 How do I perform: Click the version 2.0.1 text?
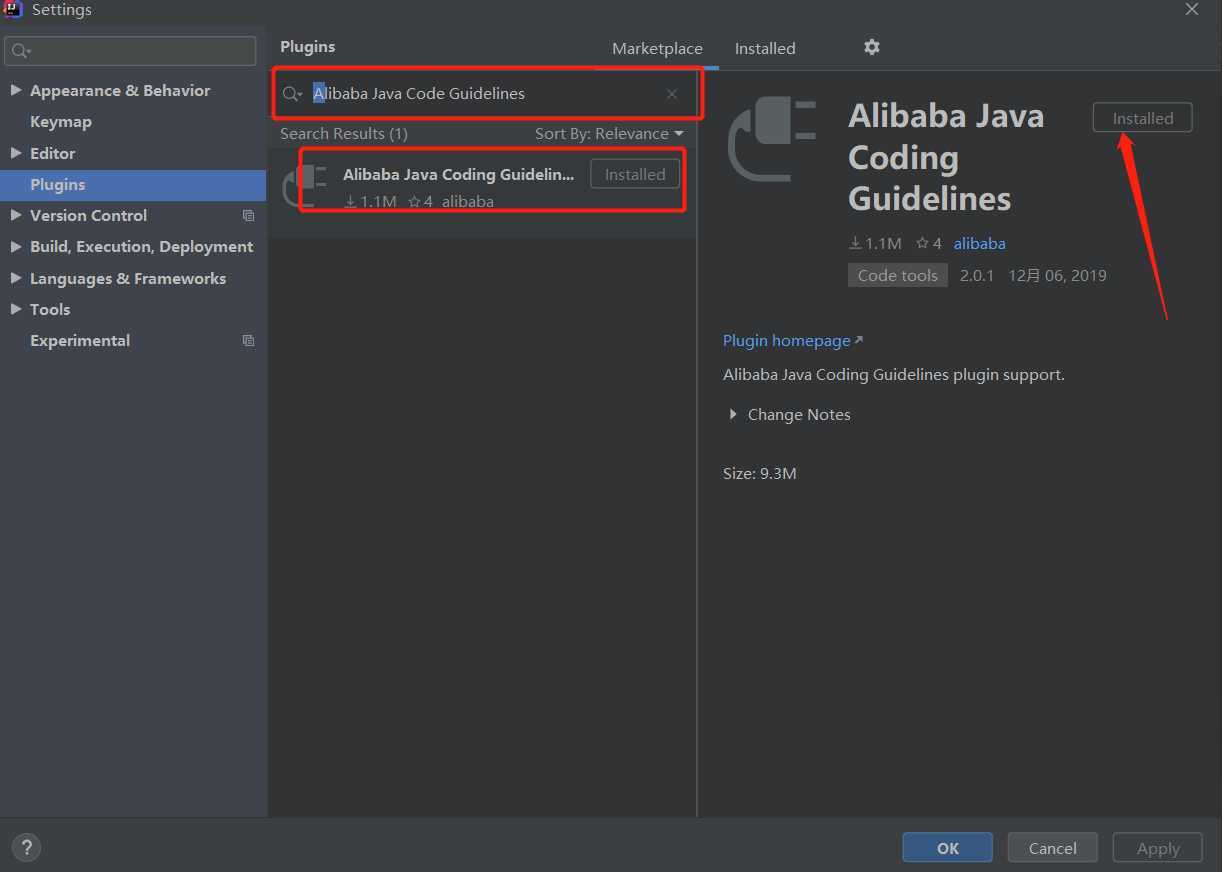click(x=977, y=276)
